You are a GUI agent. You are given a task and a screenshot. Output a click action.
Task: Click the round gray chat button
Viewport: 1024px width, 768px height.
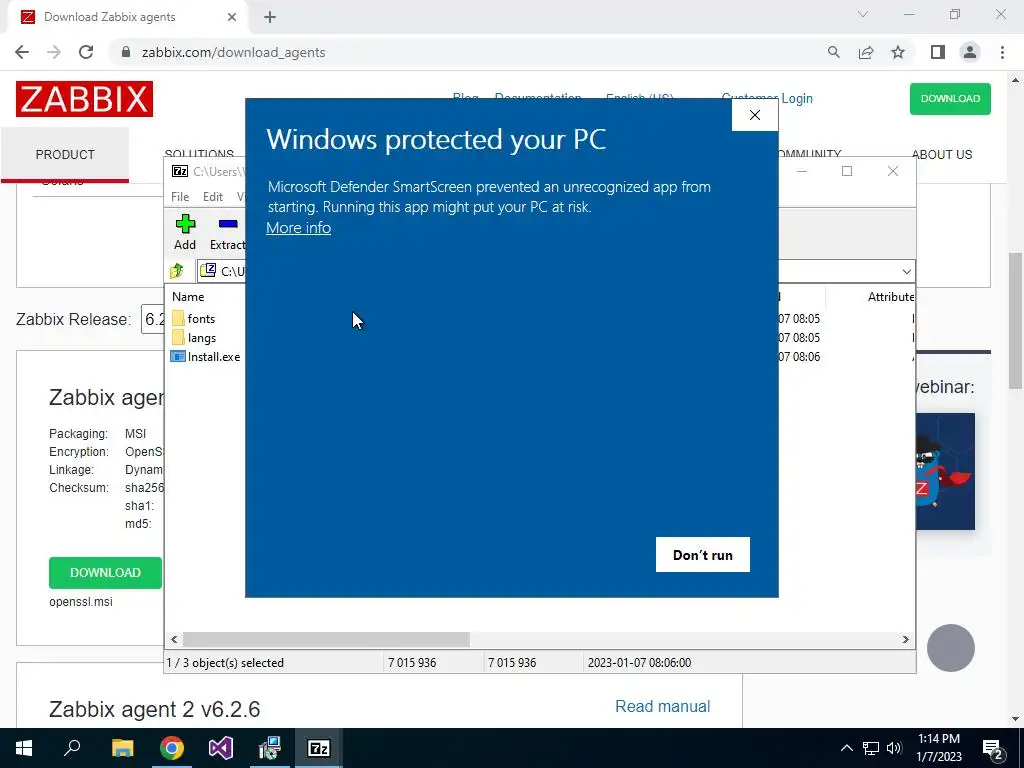[951, 648]
